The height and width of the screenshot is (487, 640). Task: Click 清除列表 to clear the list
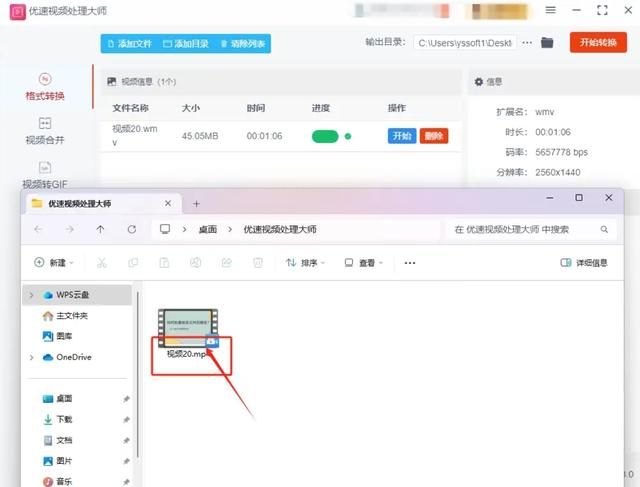coord(243,44)
